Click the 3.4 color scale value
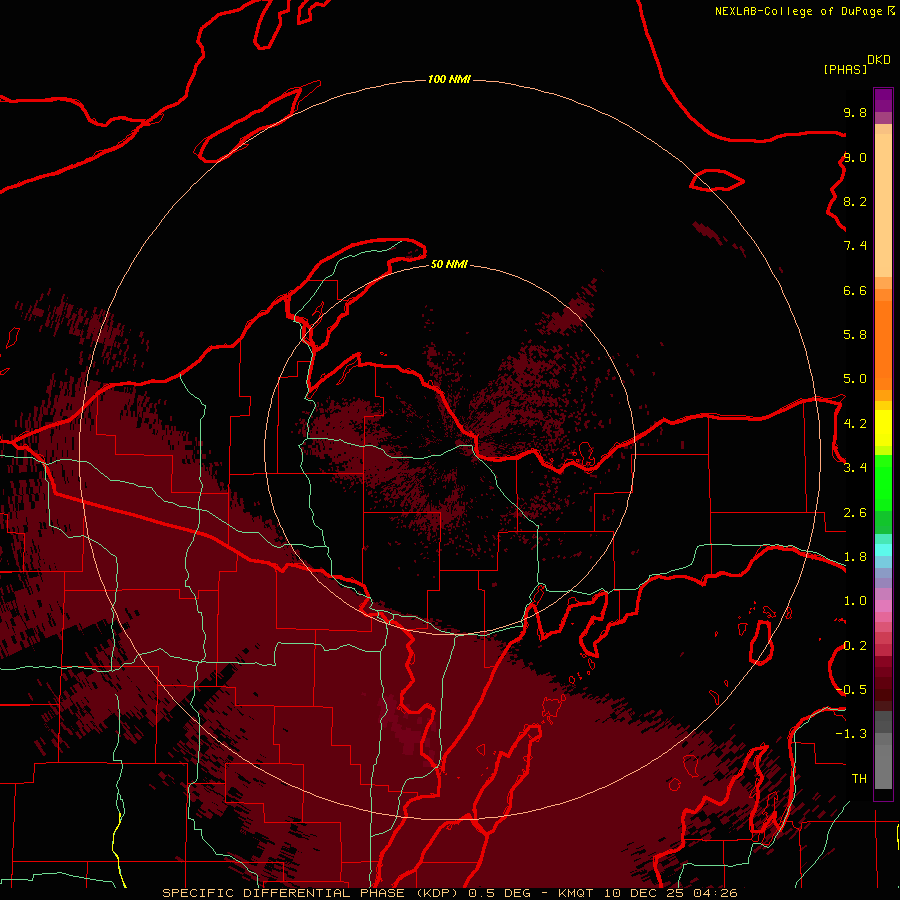This screenshot has width=900, height=900. (x=855, y=468)
